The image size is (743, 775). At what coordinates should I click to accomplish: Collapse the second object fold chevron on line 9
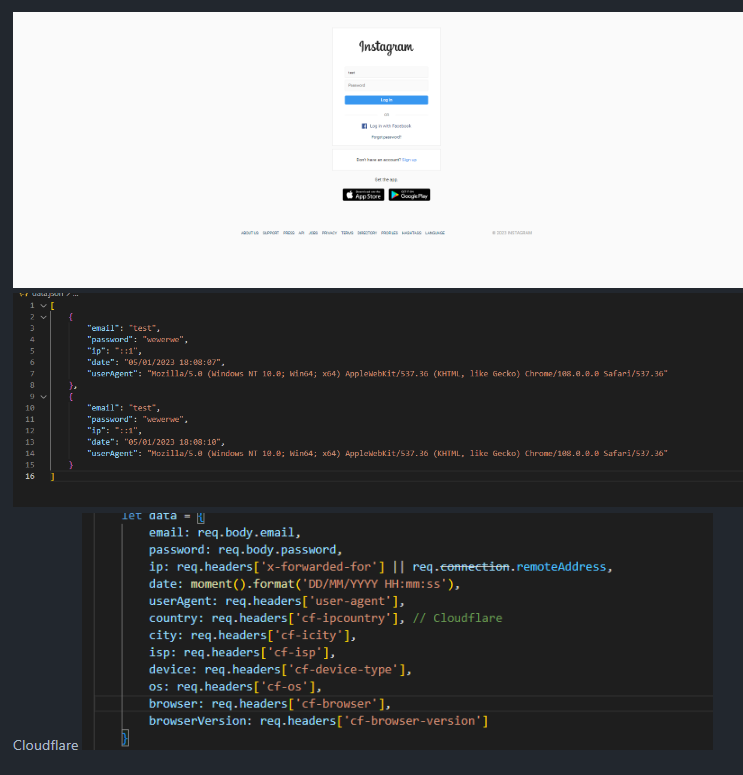pos(44,396)
